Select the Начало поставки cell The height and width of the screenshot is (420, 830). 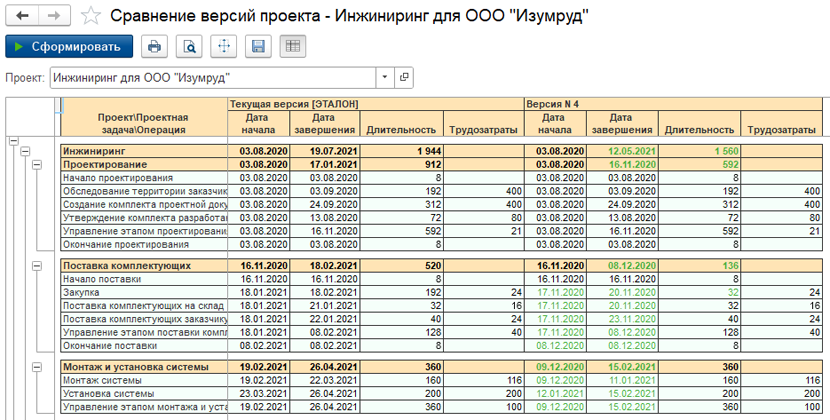click(144, 279)
